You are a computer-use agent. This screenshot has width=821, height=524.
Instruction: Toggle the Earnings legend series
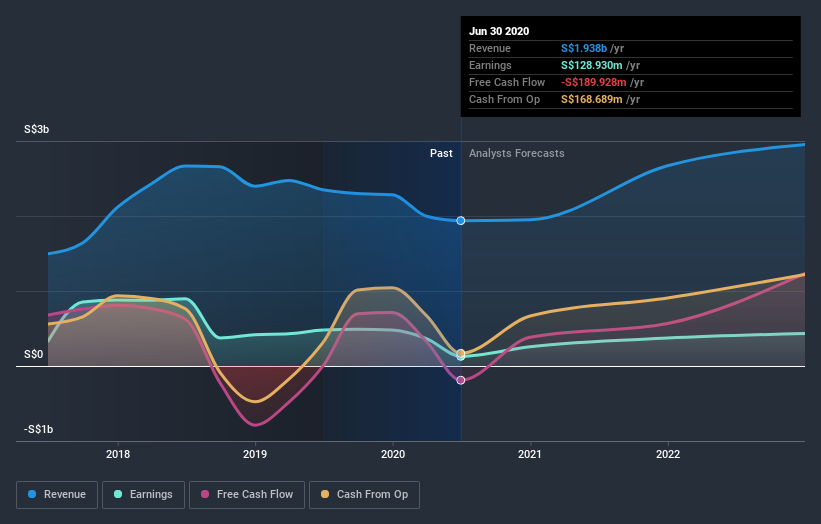143,495
